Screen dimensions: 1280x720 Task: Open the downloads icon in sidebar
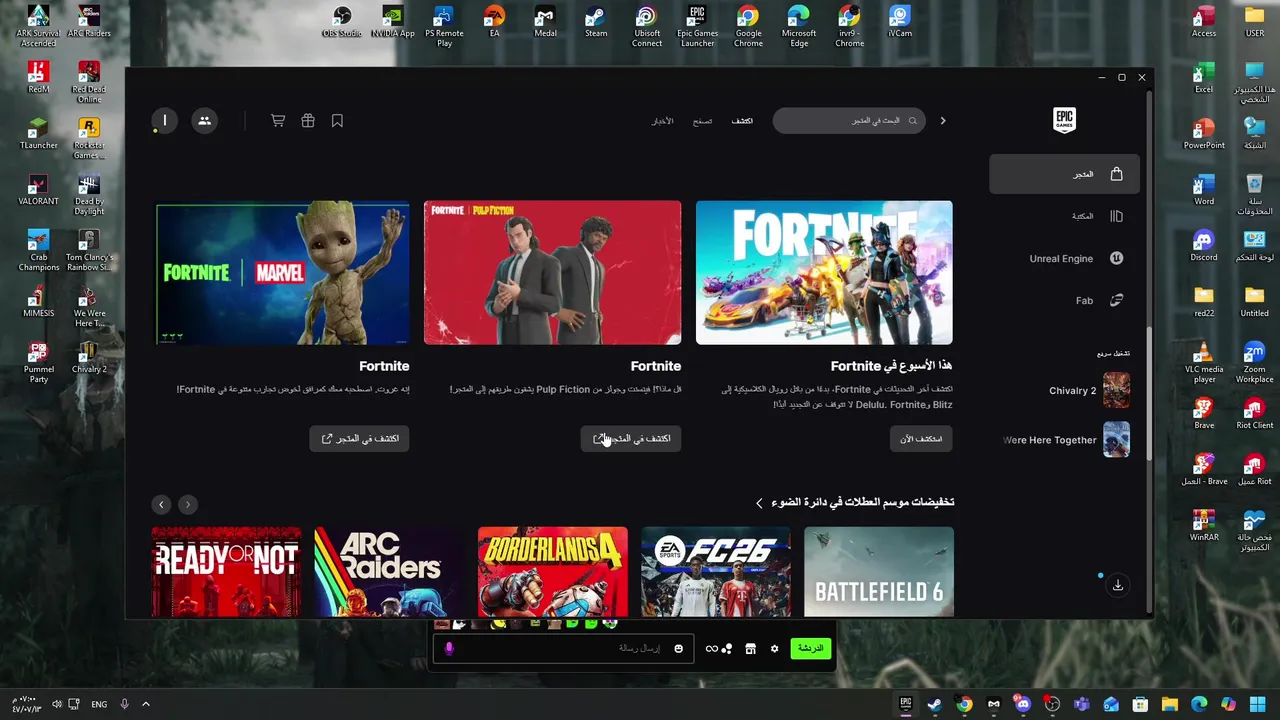coord(1118,585)
